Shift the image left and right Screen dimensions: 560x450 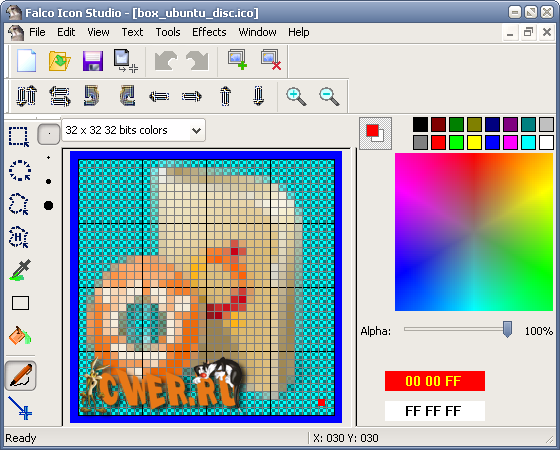(x=159, y=96)
